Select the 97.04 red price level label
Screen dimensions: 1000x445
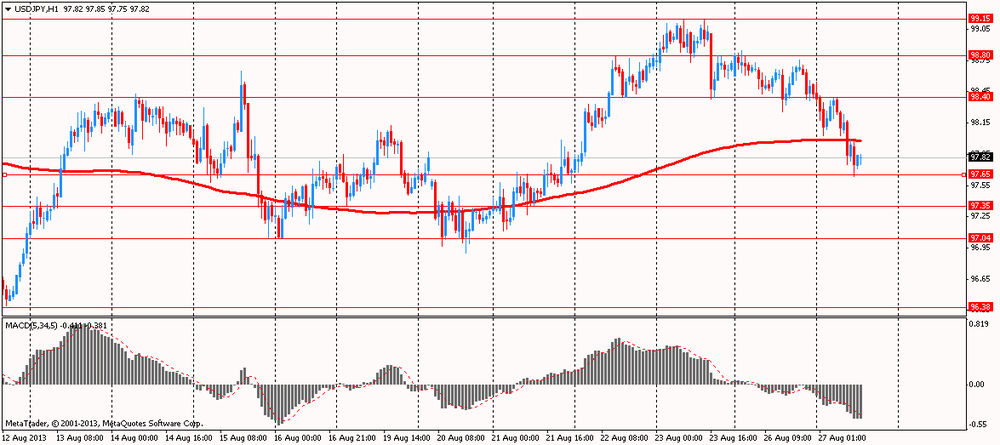(978, 238)
